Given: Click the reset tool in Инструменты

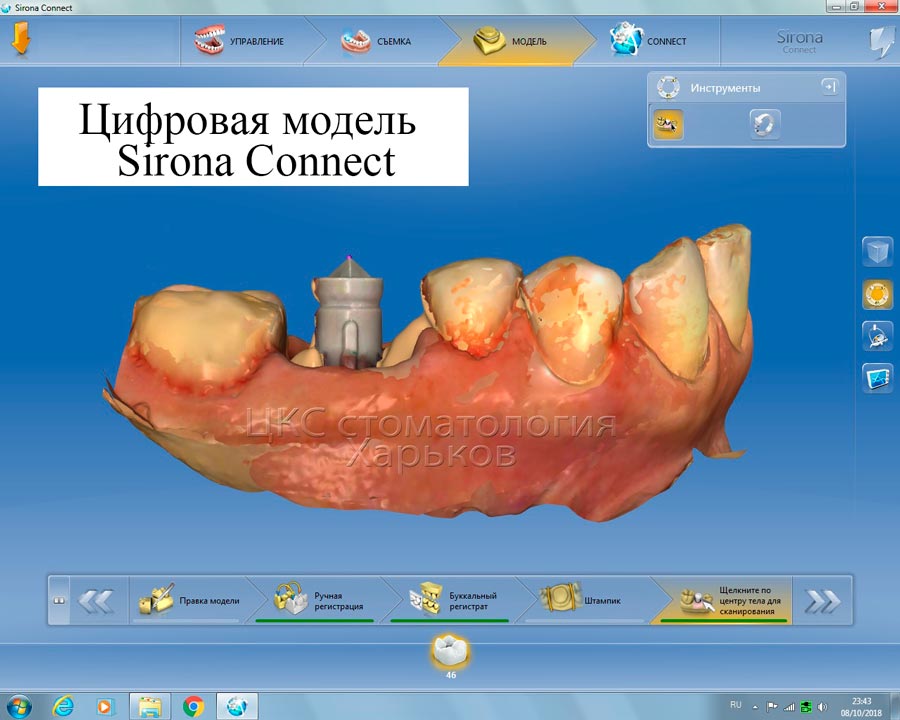Looking at the screenshot, I should pos(765,123).
